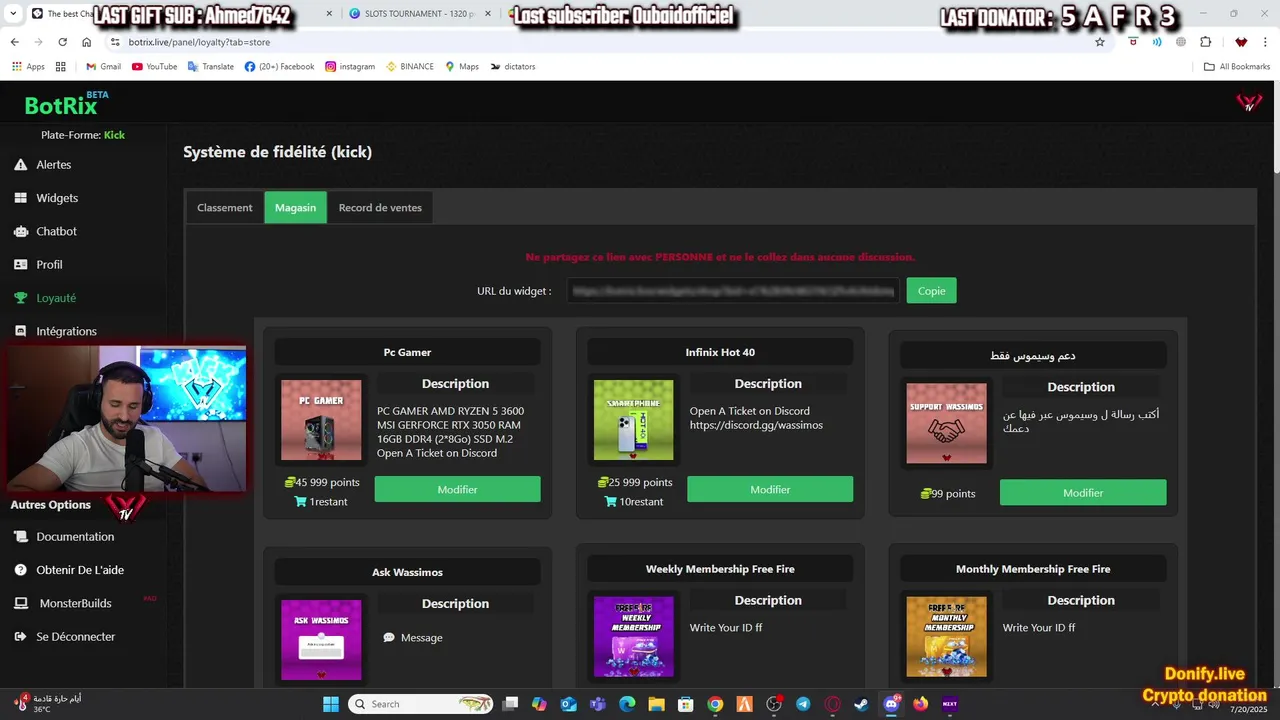This screenshot has height=720, width=1280.
Task: Click the browser reload button
Action: pos(62,42)
